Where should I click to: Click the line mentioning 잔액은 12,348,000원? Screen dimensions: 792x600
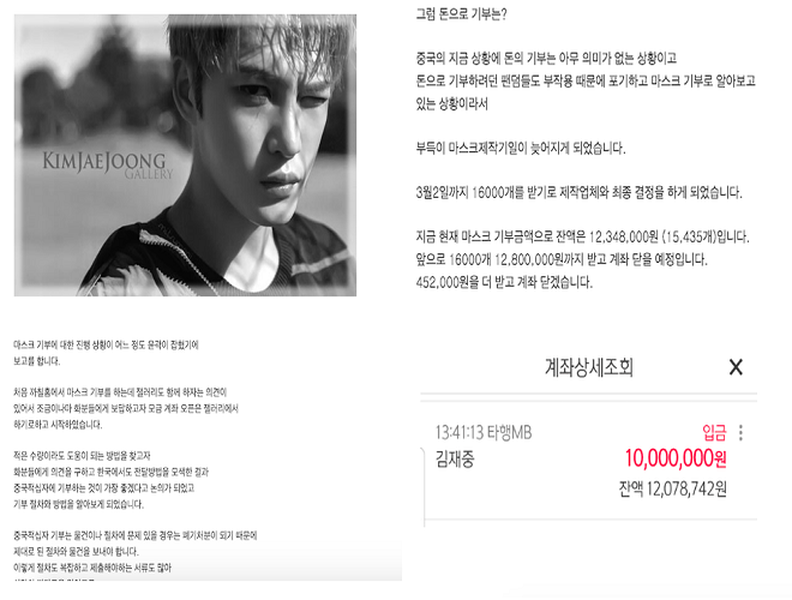(582, 237)
